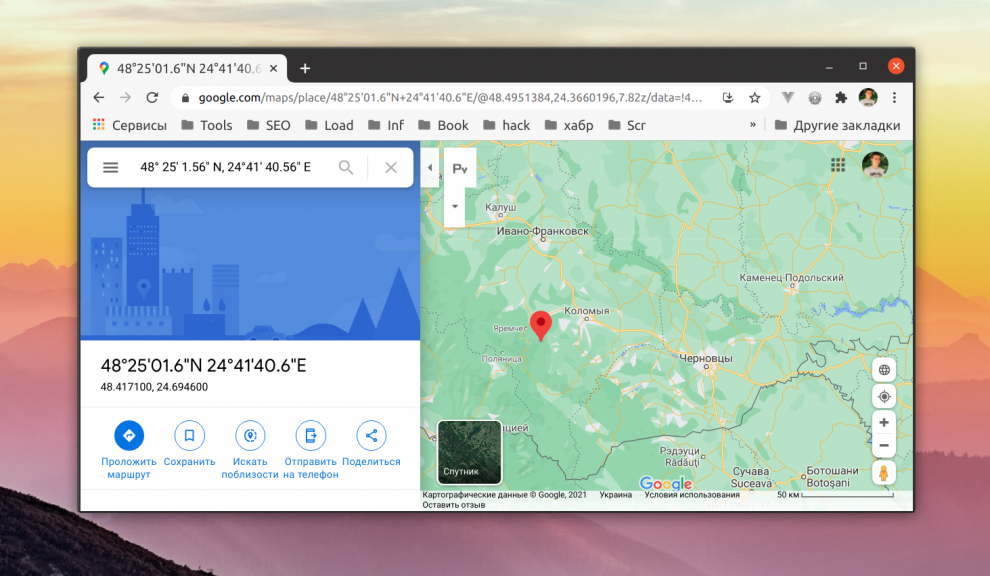This screenshot has width=990, height=576.
Task: Open the Google apps grid icon
Action: [838, 165]
